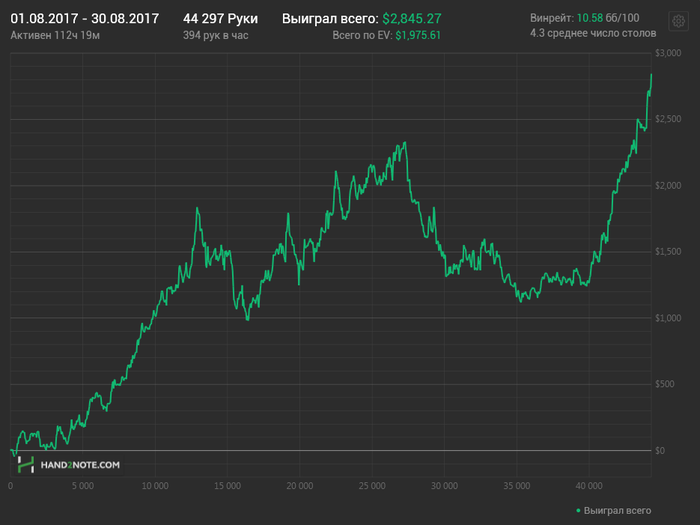
Task: Click the green legend dot marker
Action: click(x=578, y=511)
